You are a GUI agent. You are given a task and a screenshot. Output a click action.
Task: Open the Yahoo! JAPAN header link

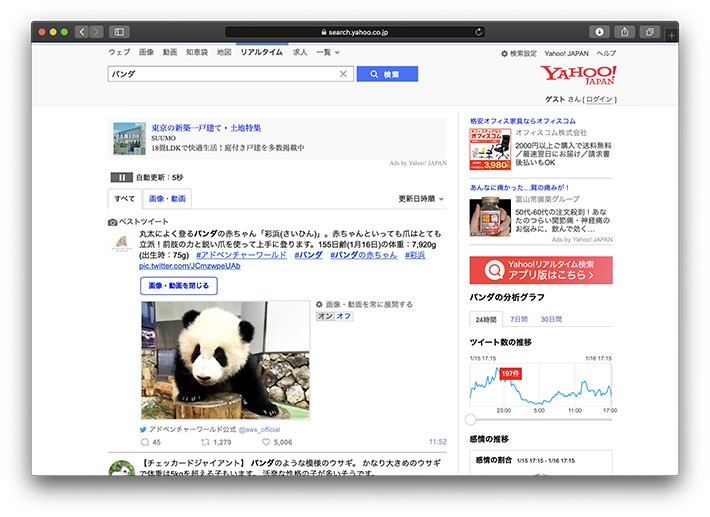click(566, 53)
